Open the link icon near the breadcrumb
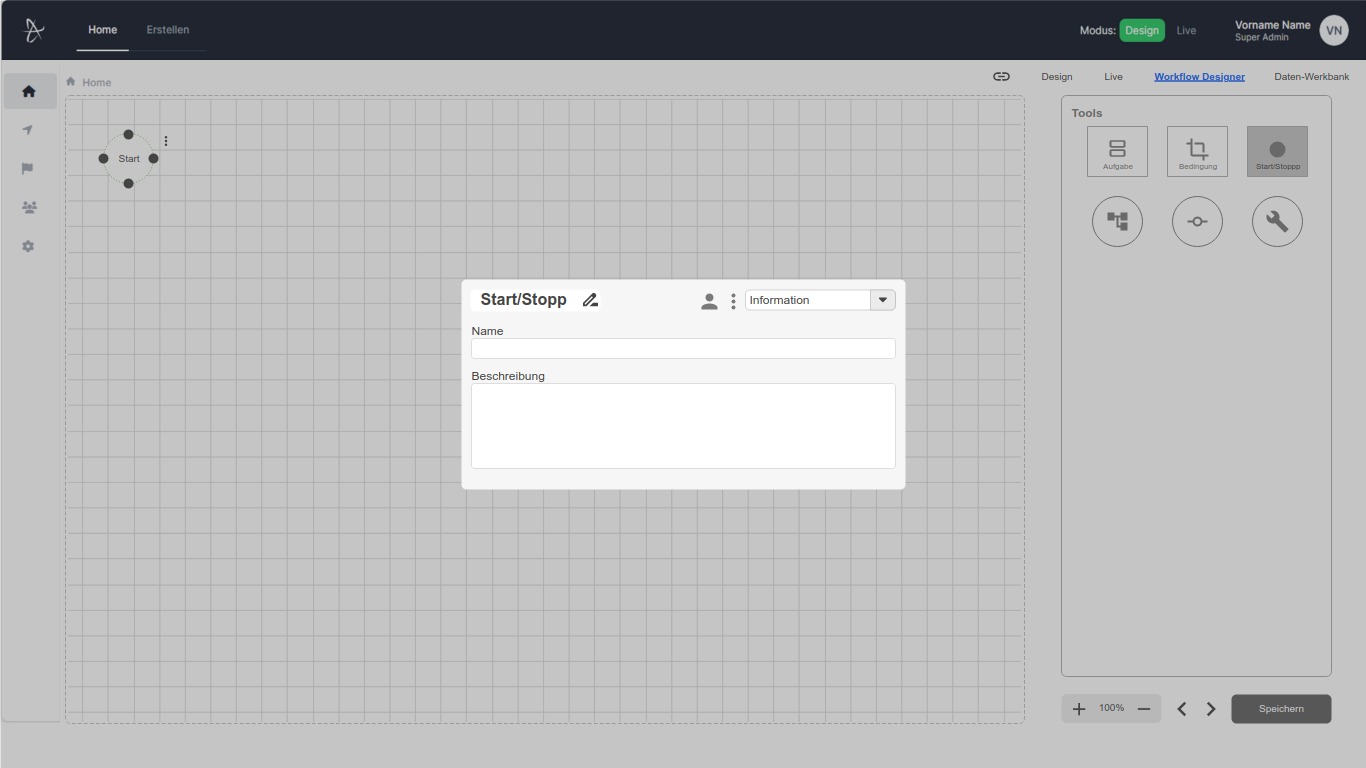The height and width of the screenshot is (768, 1366). coord(1000,76)
